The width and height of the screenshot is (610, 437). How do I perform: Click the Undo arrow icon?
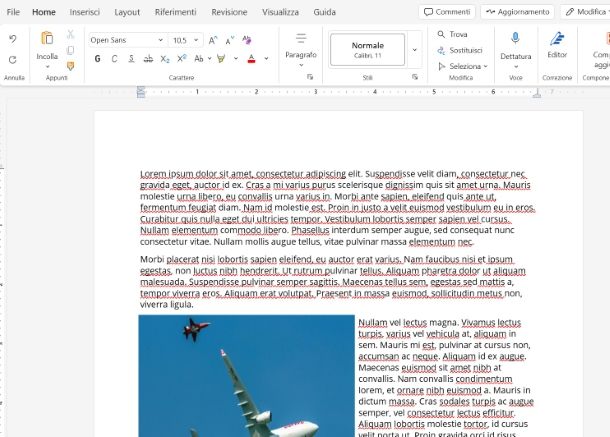coord(12,39)
